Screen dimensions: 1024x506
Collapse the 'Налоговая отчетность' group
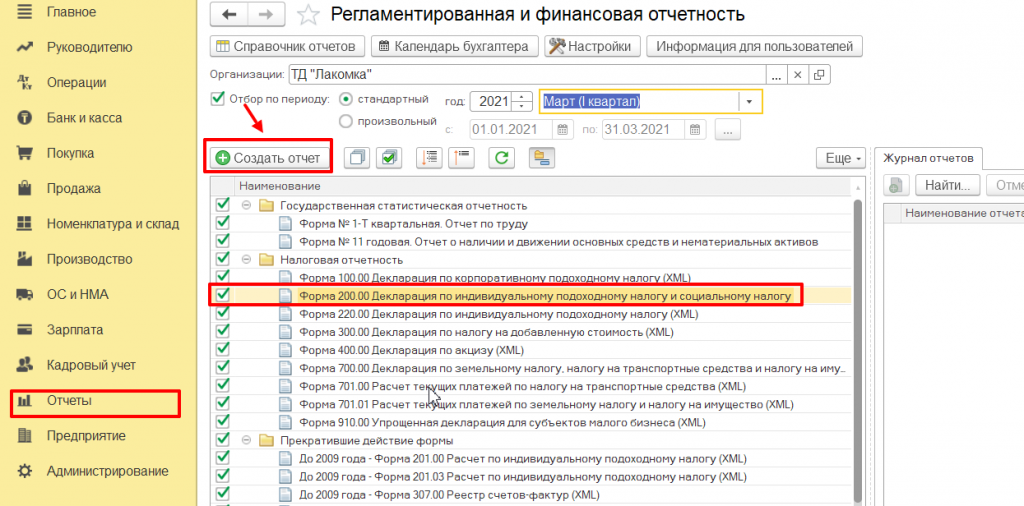(x=246, y=259)
